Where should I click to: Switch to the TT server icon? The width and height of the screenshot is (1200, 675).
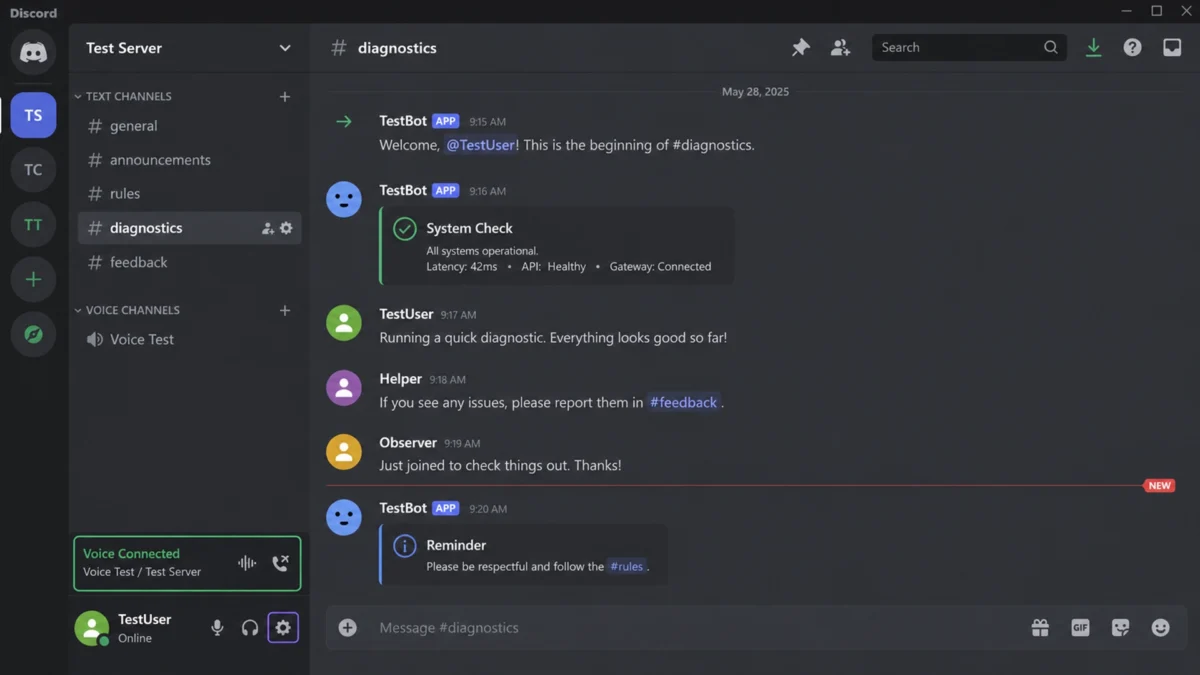[x=33, y=225]
